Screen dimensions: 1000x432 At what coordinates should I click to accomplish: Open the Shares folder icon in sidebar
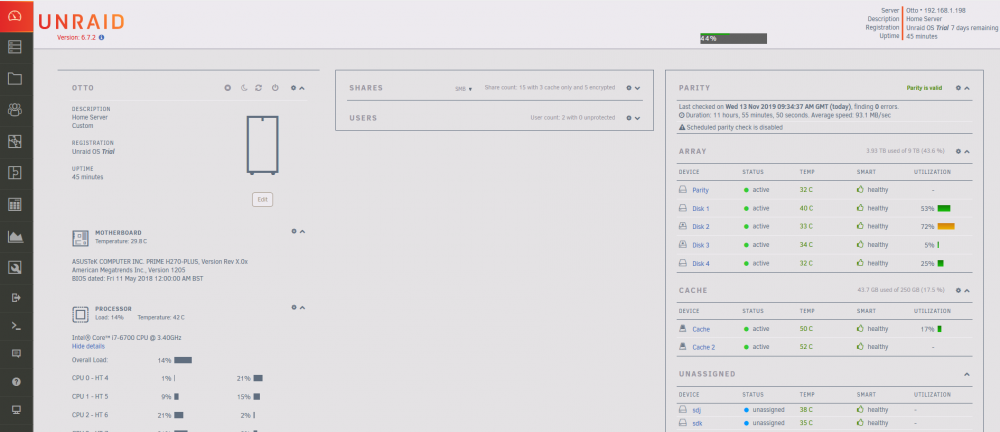click(15, 78)
